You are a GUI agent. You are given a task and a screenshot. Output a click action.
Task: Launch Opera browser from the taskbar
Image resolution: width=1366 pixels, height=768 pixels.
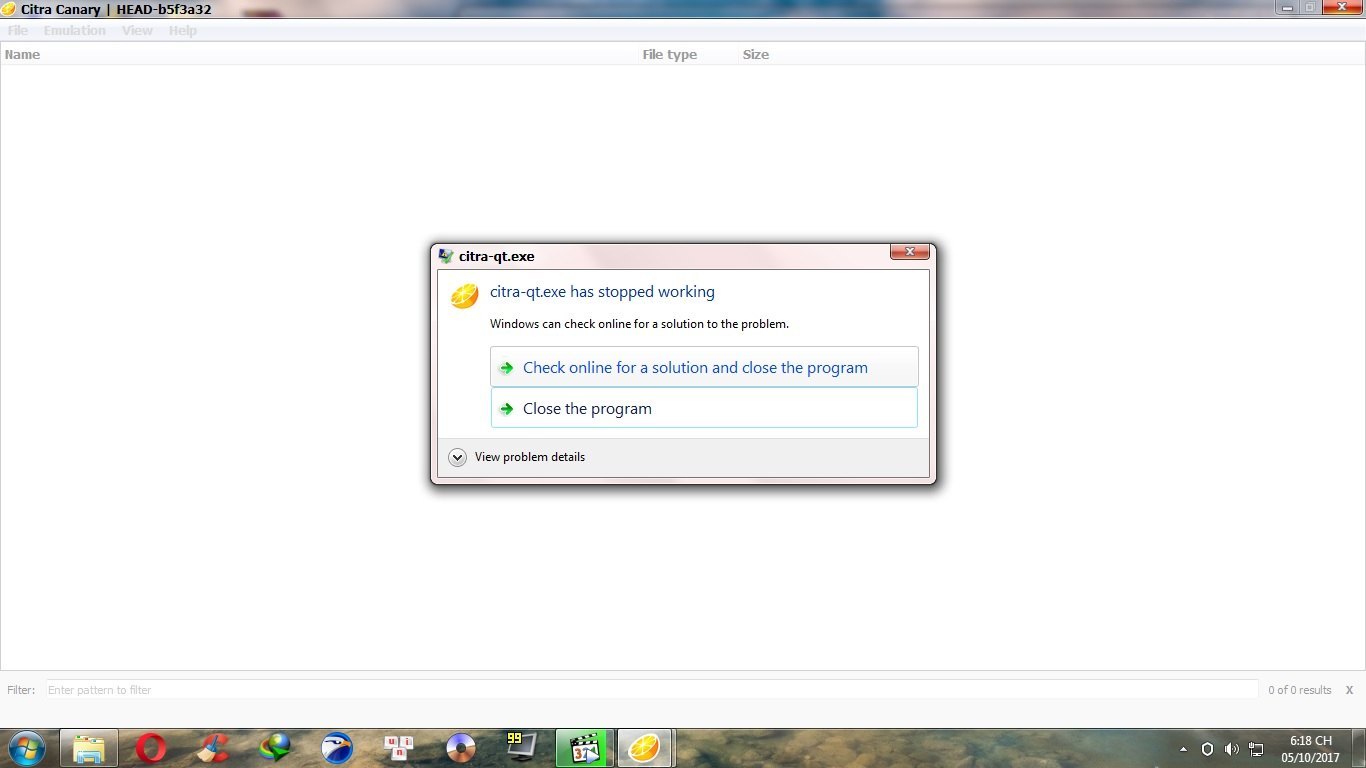[x=151, y=748]
